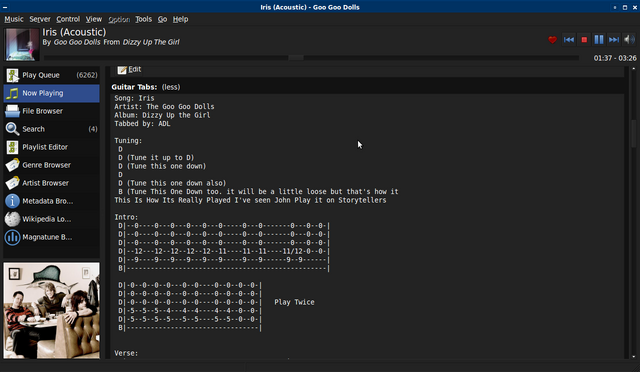Open the Control menu
Viewport: 640px width, 372px height.
click(x=68, y=19)
